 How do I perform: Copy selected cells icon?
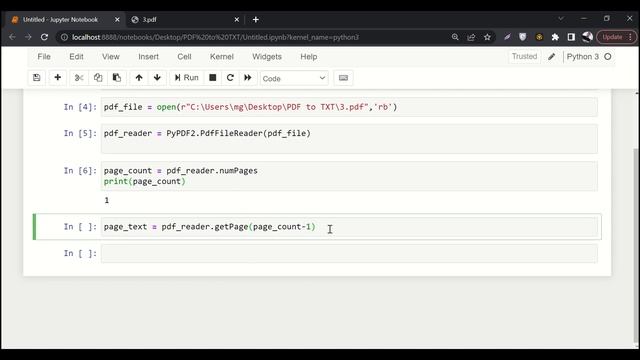(98, 78)
